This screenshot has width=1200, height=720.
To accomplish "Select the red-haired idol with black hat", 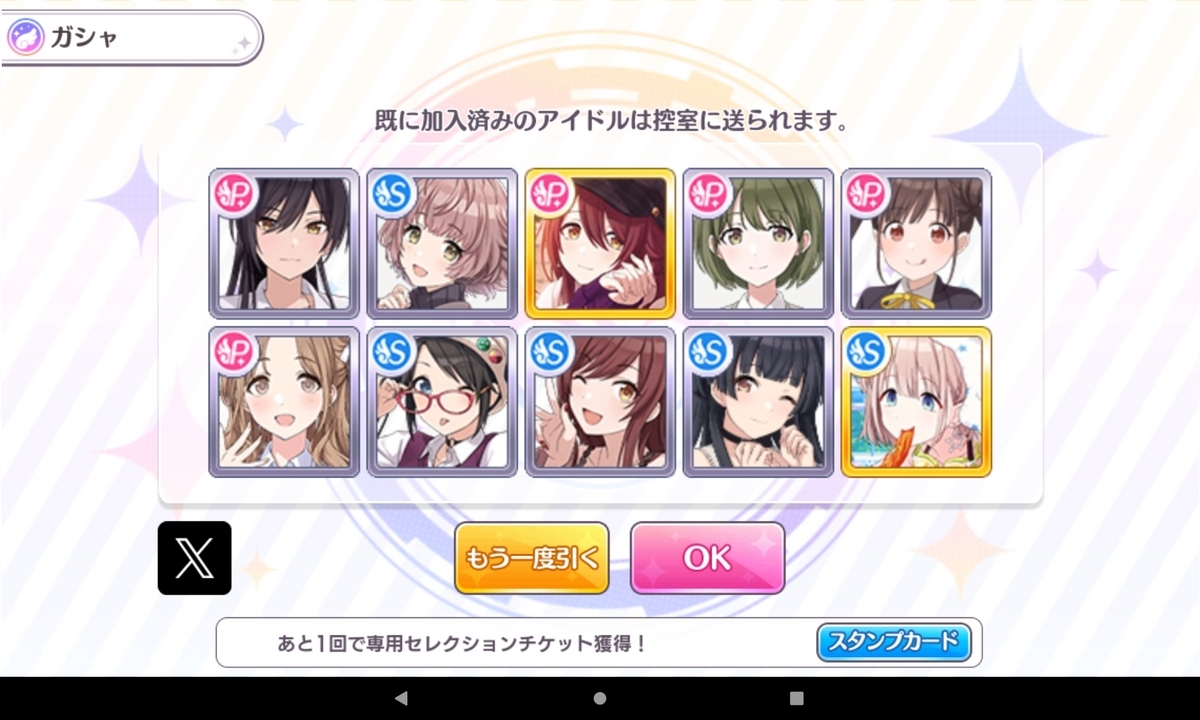I will (600, 243).
